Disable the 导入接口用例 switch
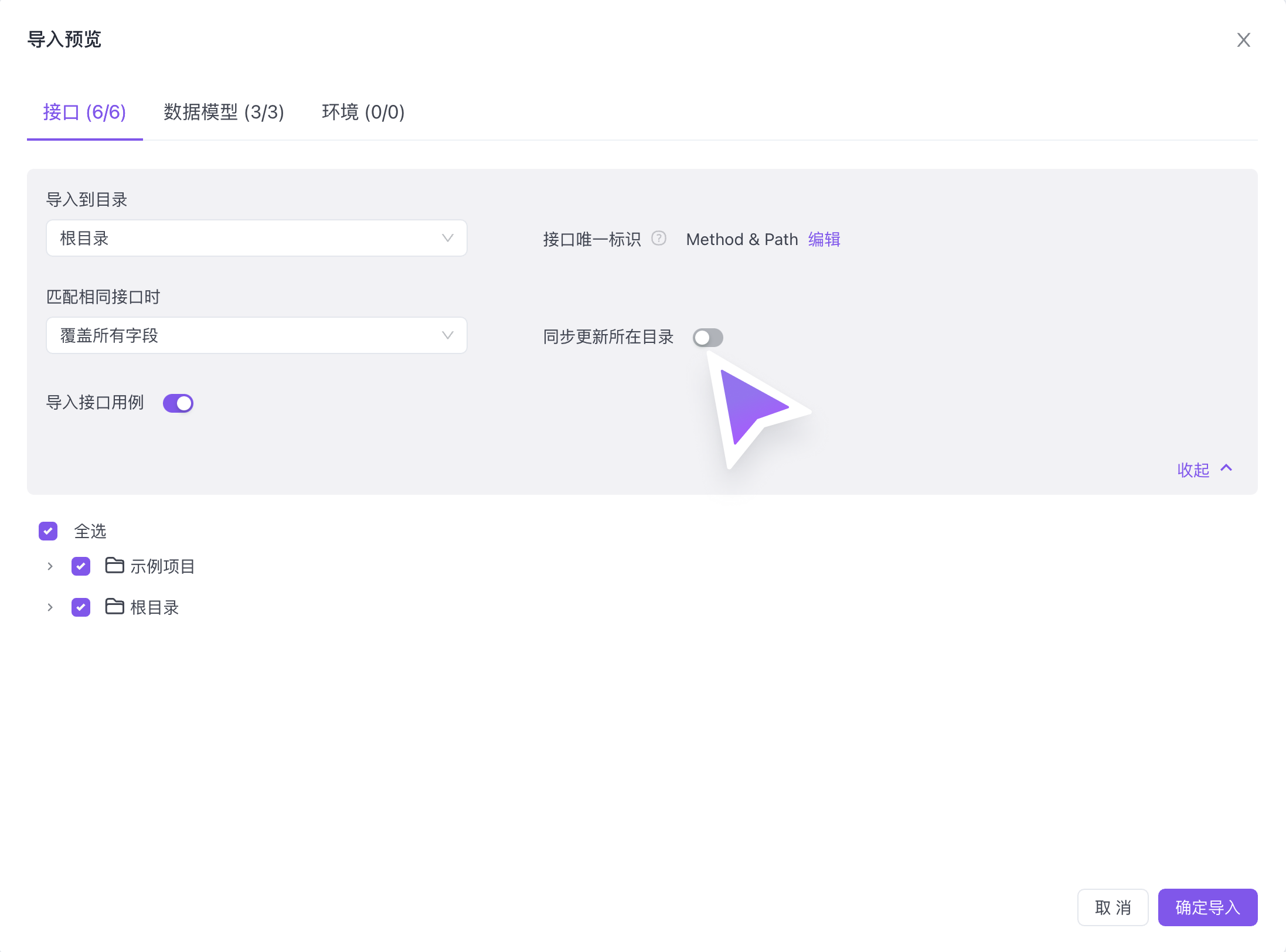 (x=178, y=403)
